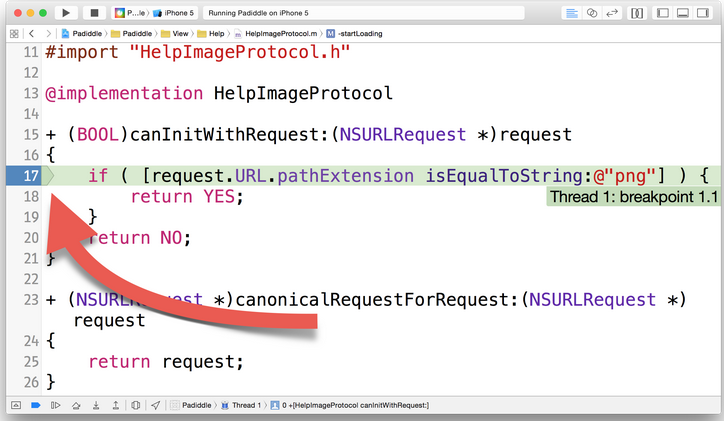Toggle the Debug area panel

[682, 13]
